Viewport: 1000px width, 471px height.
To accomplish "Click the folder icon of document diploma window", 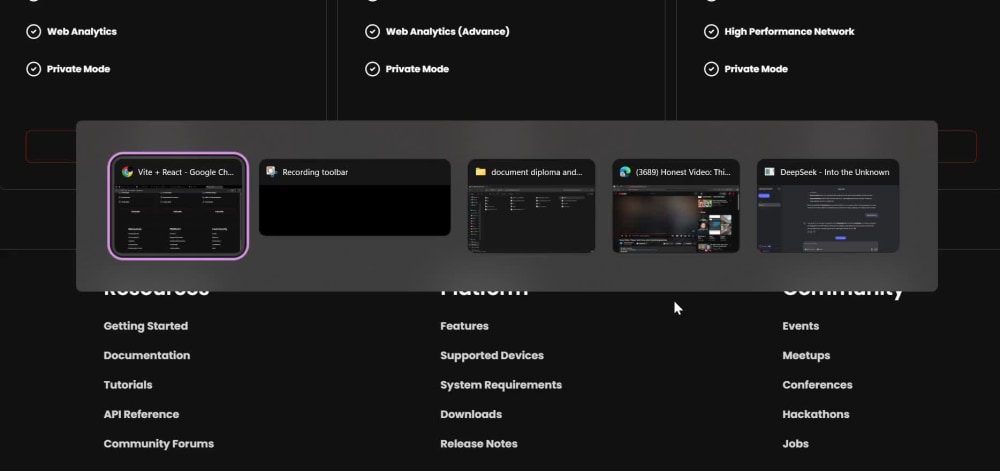I will click(x=480, y=172).
